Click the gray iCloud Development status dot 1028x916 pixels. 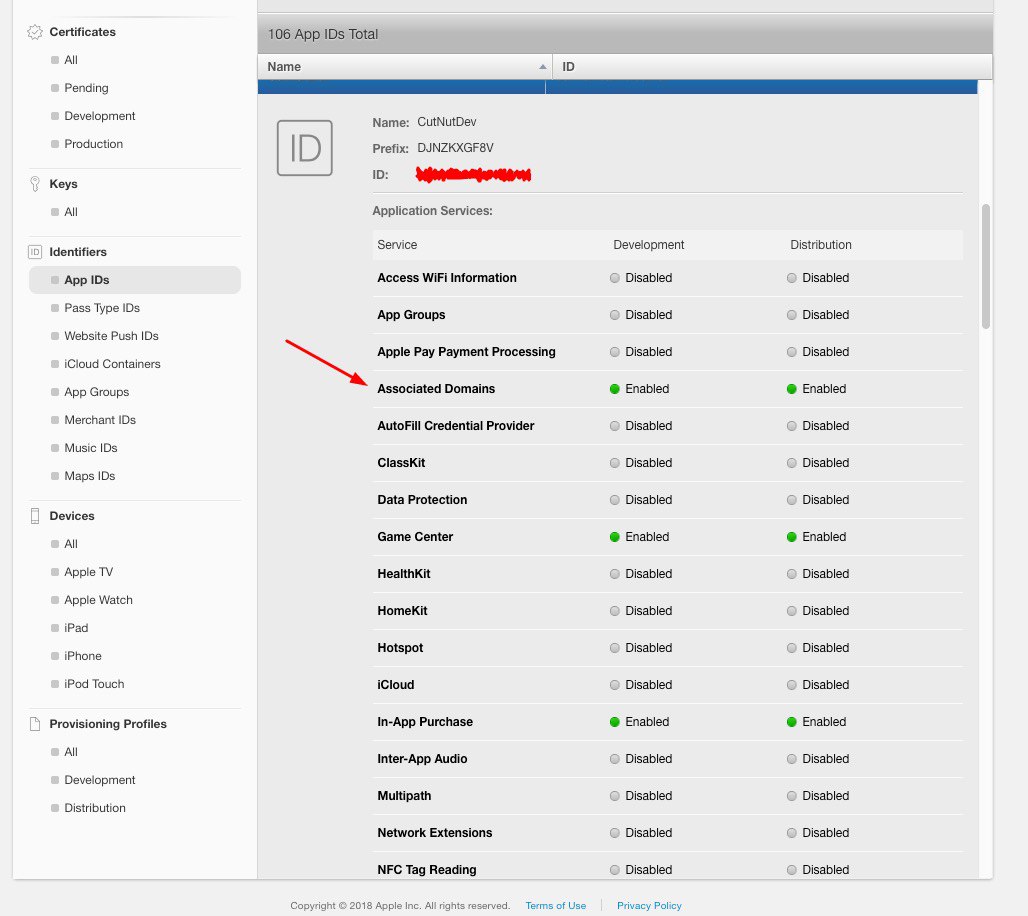click(615, 685)
